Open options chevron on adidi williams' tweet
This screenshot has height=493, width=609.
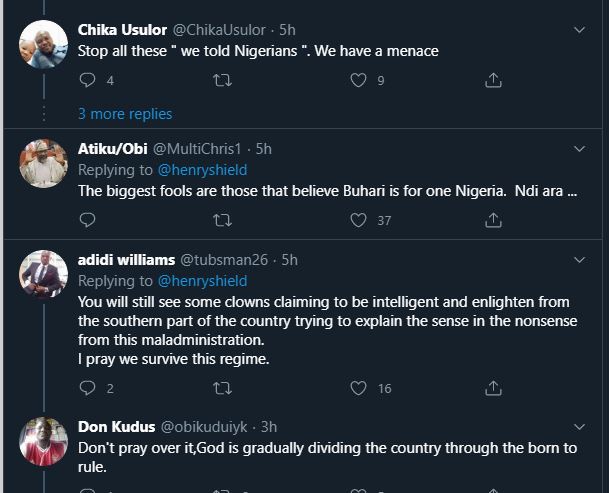click(x=580, y=260)
